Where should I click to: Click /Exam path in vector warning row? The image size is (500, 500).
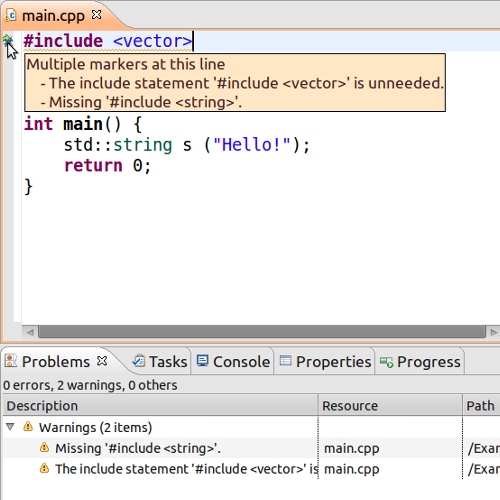click(484, 469)
